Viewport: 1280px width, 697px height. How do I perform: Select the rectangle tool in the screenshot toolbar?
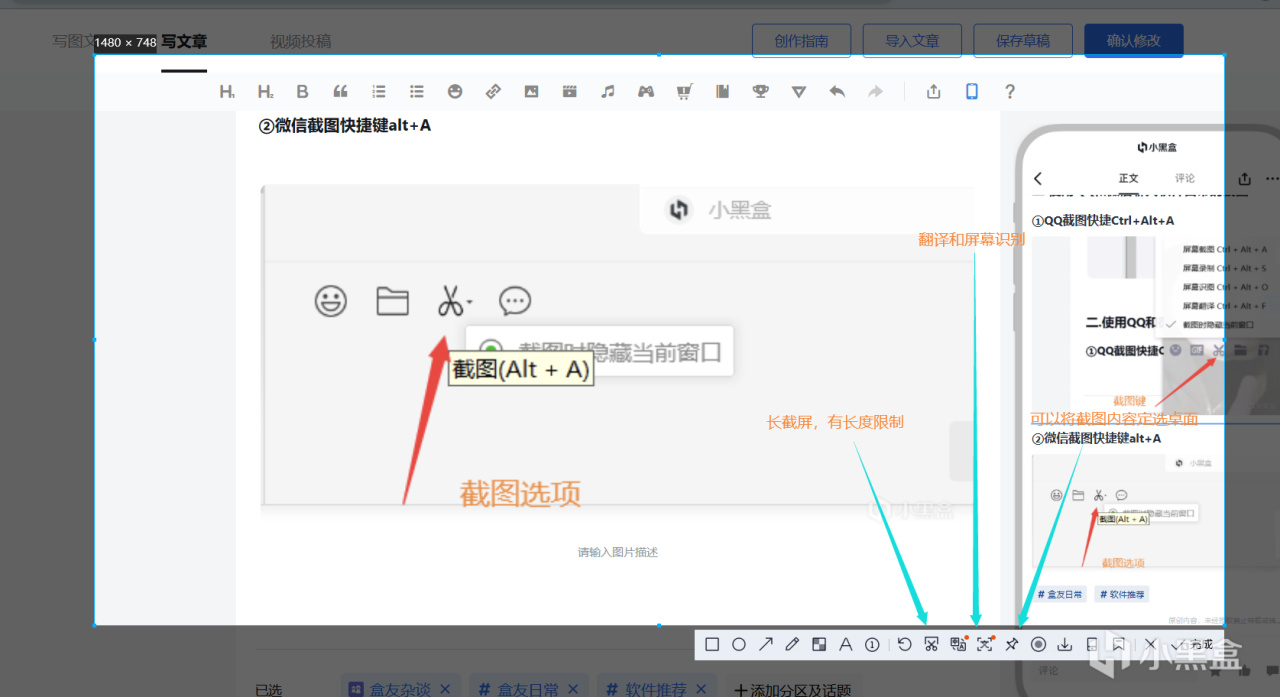[x=712, y=645]
